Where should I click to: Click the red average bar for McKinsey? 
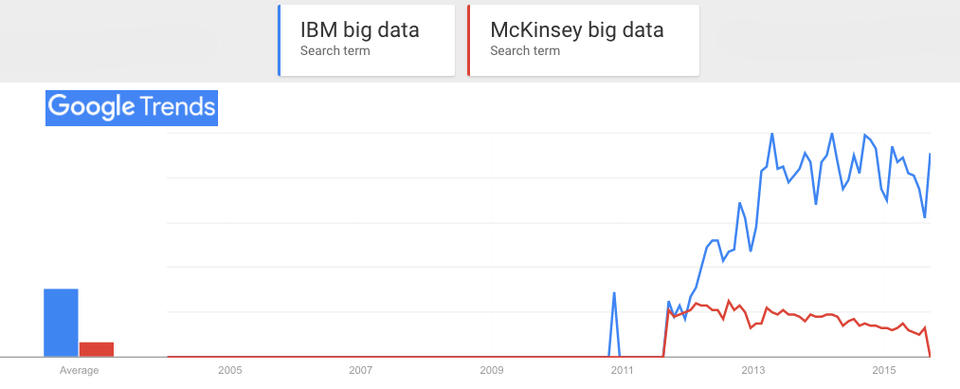coord(97,349)
